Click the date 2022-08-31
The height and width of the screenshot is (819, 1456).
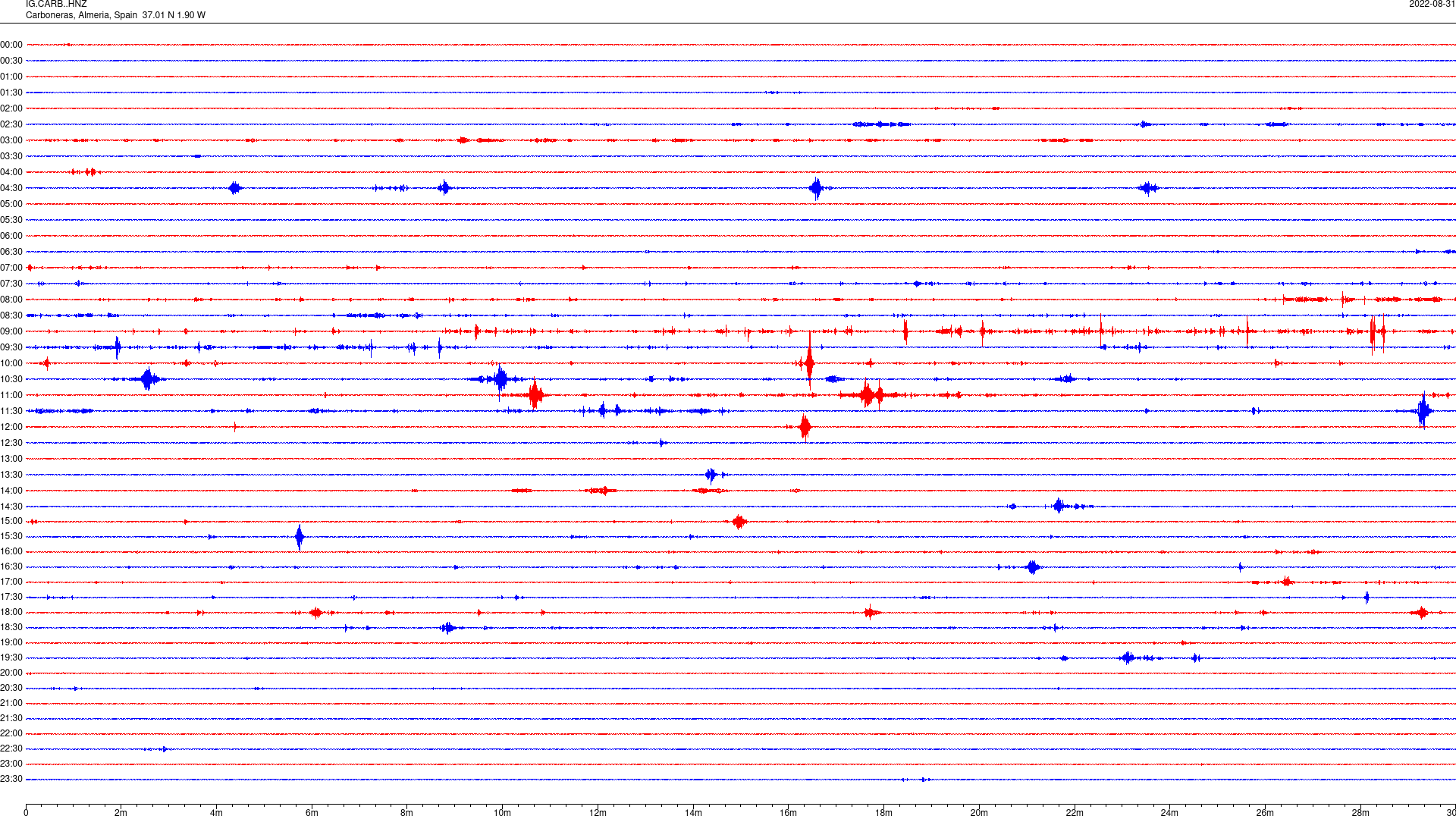point(1432,5)
